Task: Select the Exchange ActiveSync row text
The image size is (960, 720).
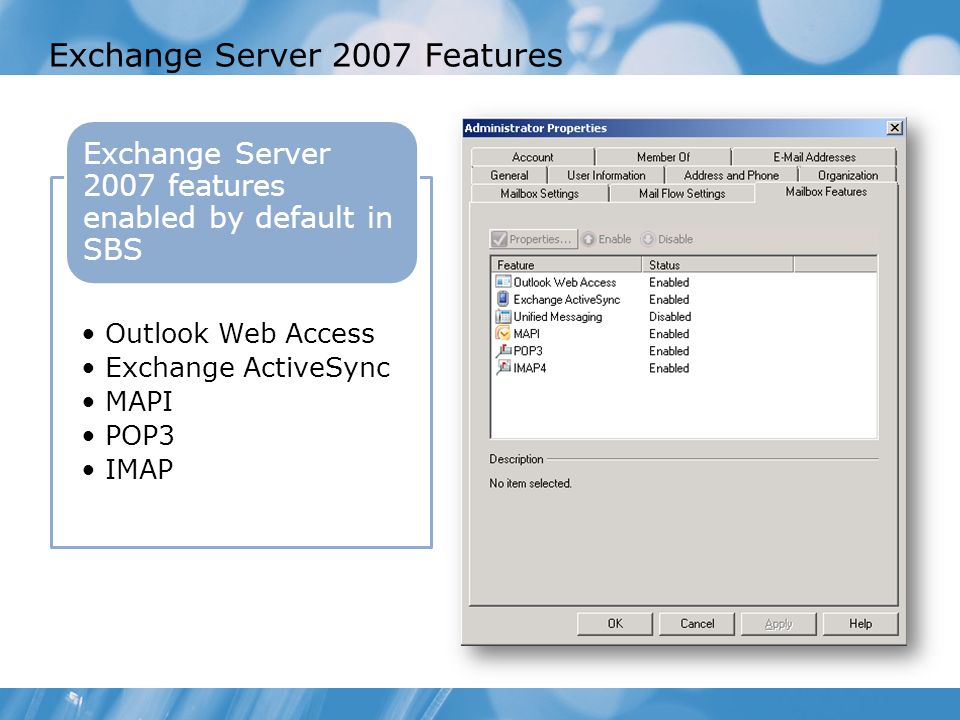Action: (566, 299)
